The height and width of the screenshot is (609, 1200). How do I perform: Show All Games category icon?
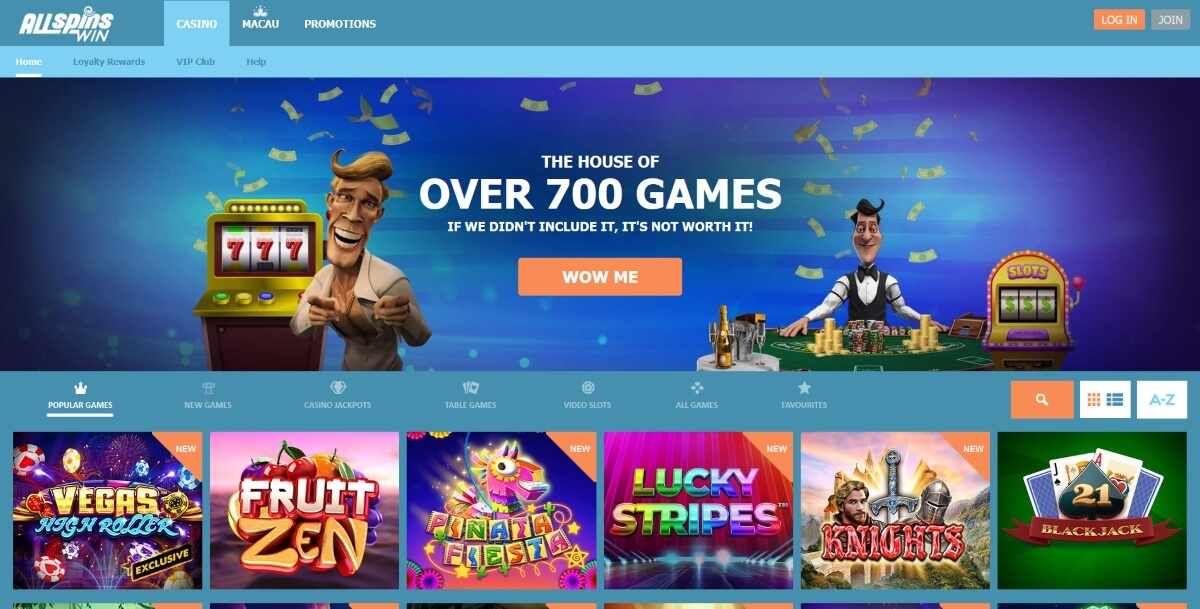697,388
